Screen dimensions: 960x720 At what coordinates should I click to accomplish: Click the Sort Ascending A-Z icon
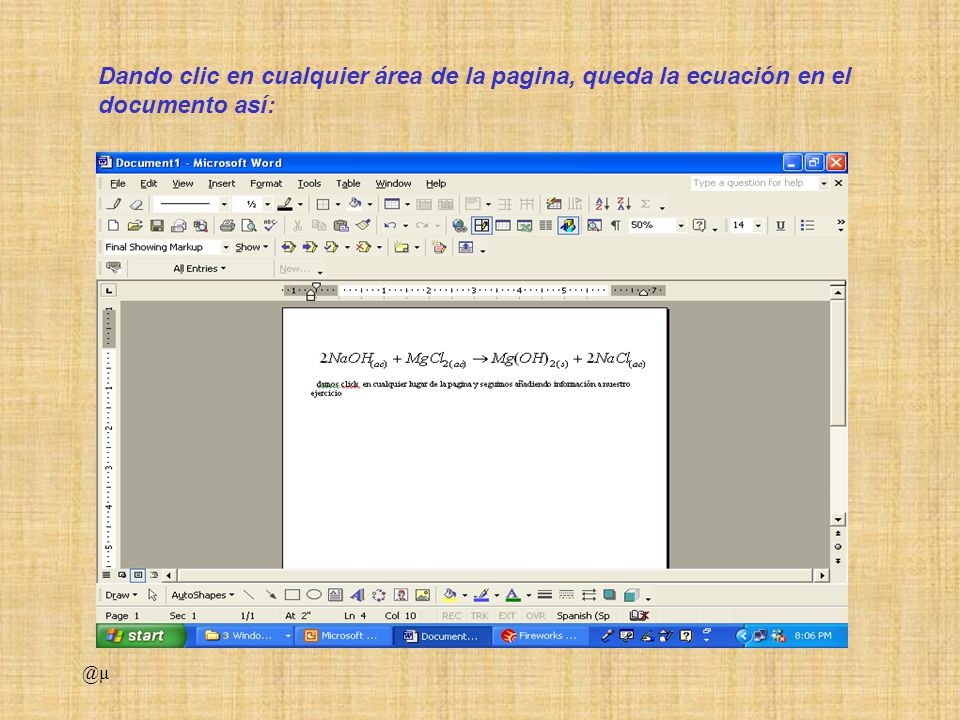click(x=602, y=204)
